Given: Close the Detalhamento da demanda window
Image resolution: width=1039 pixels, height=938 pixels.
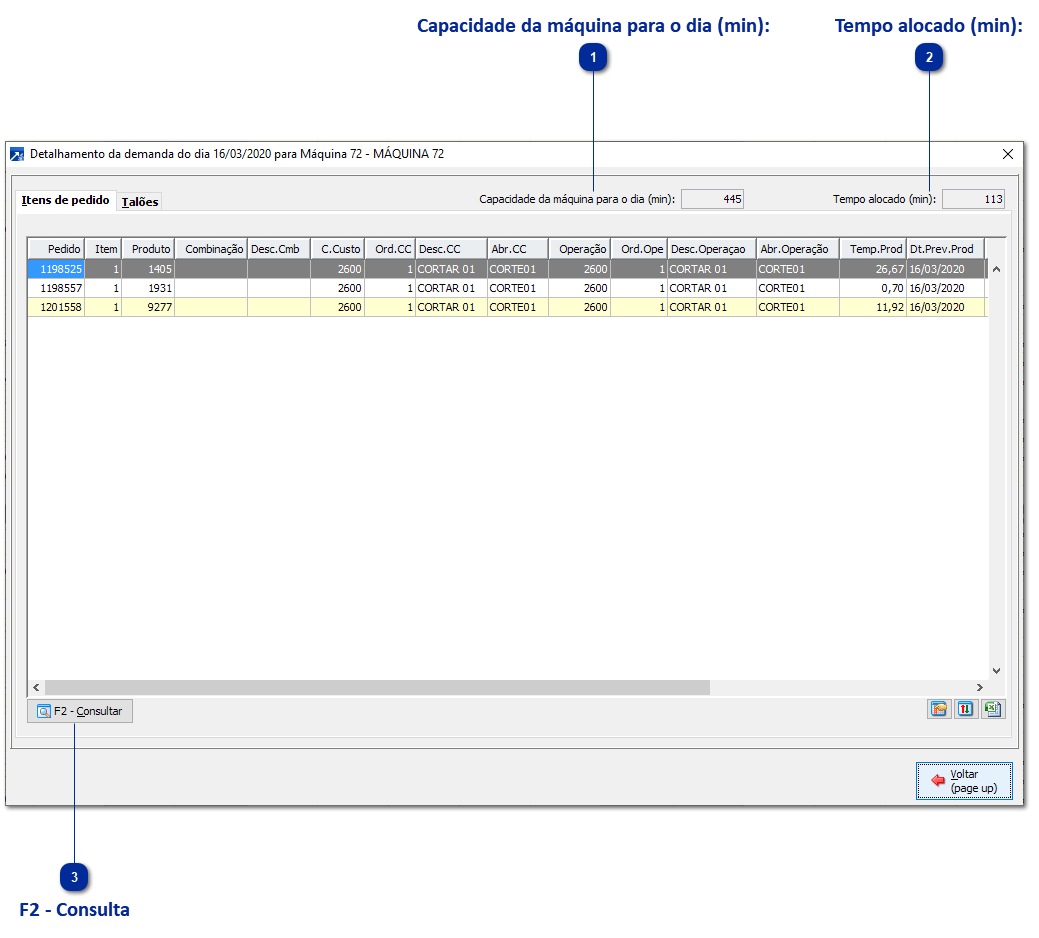Looking at the screenshot, I should [x=1008, y=154].
